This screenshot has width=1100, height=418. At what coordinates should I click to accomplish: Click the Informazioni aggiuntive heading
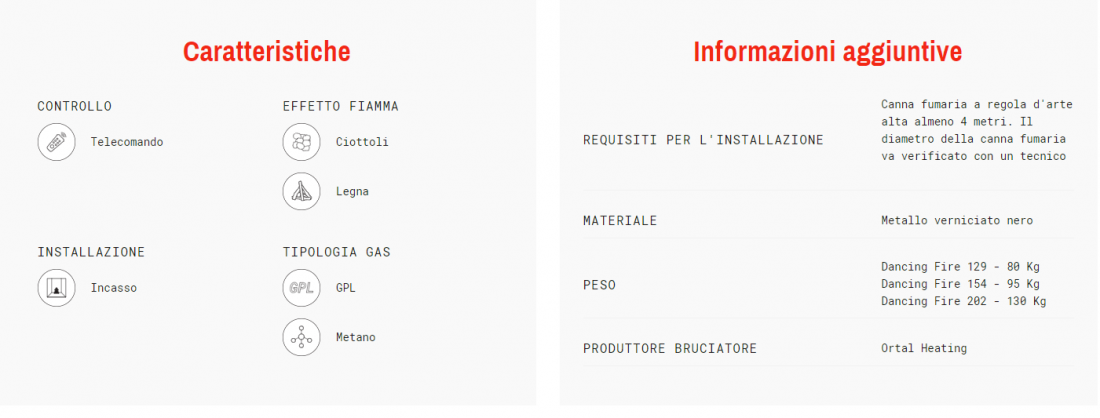(828, 51)
